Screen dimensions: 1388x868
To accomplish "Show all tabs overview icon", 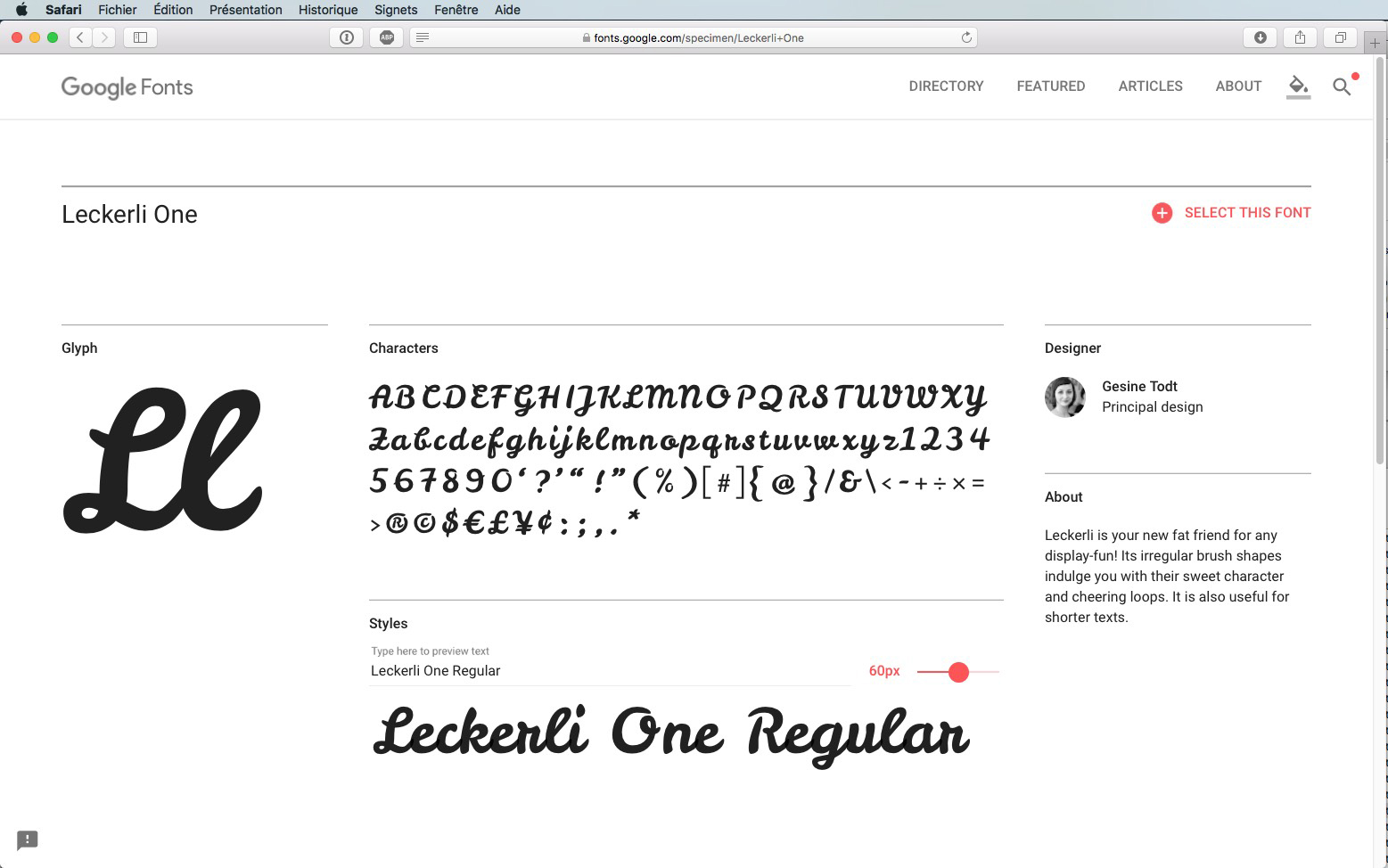I will point(1340,37).
